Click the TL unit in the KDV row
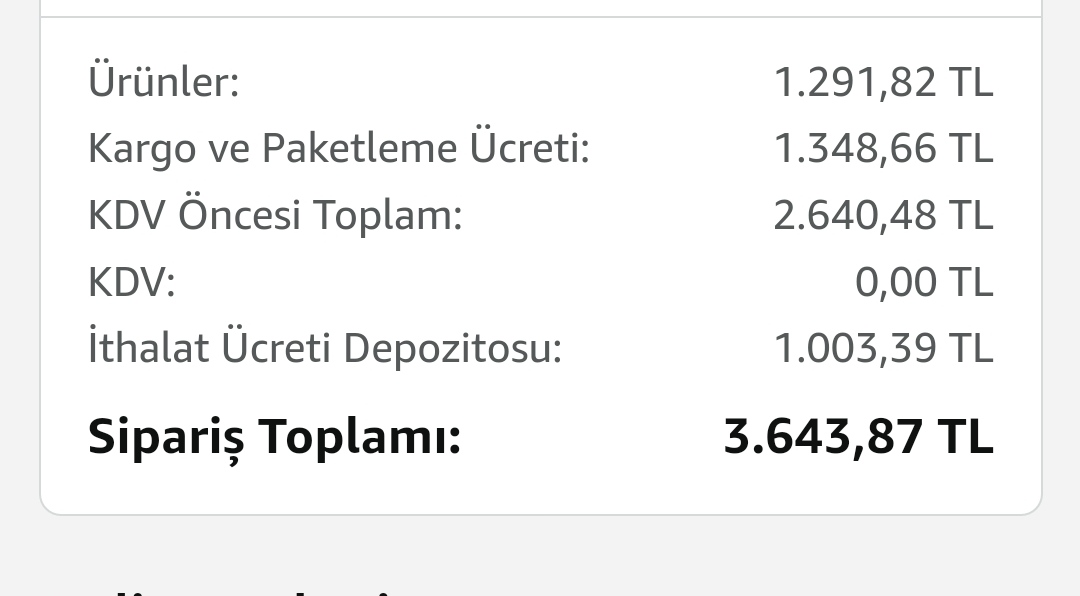The width and height of the screenshot is (1080, 596). [x=971, y=283]
